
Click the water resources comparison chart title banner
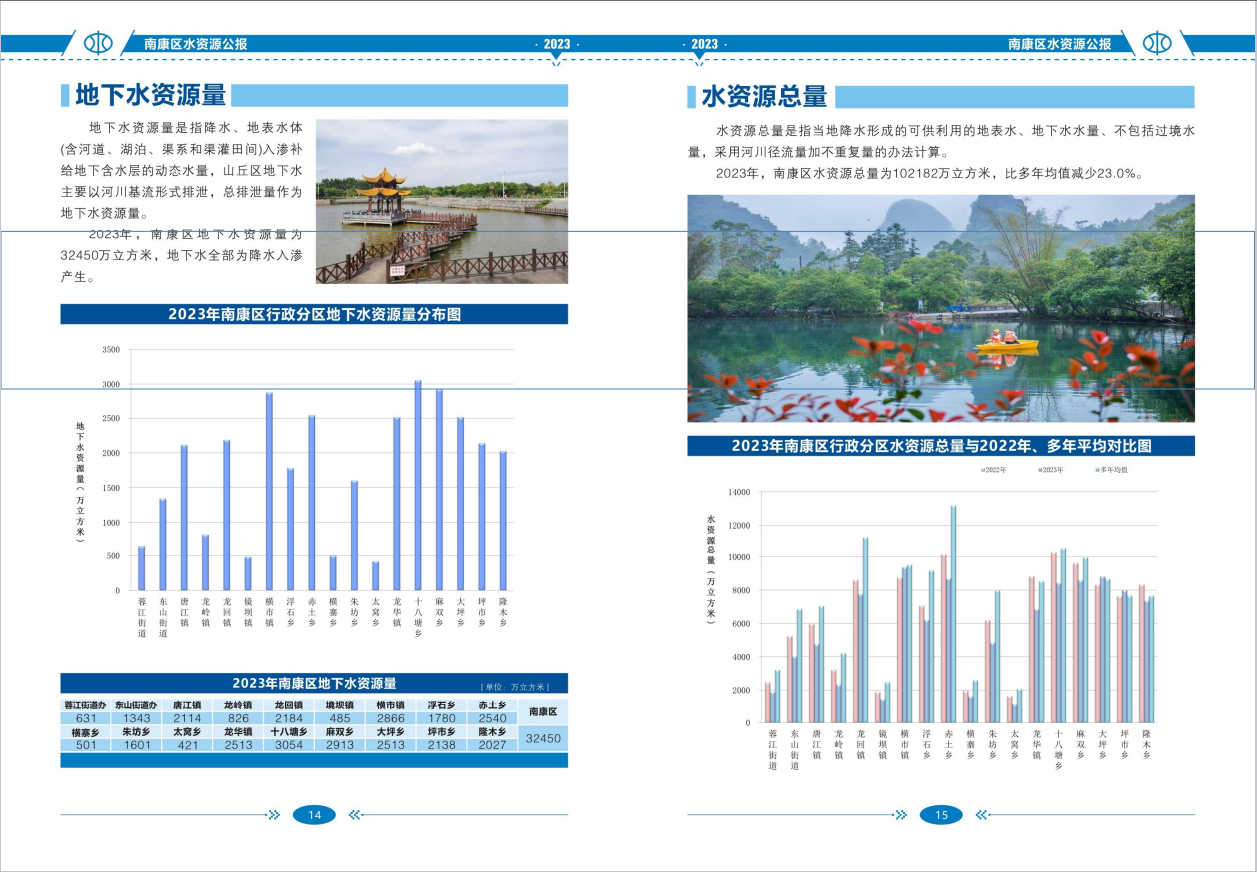(940, 446)
